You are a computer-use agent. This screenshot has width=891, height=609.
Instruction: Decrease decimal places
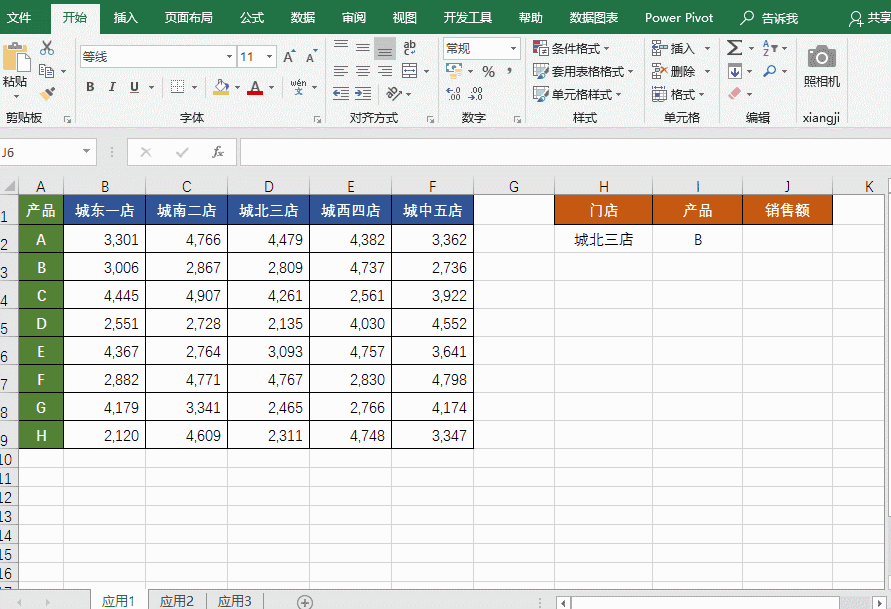[476, 94]
